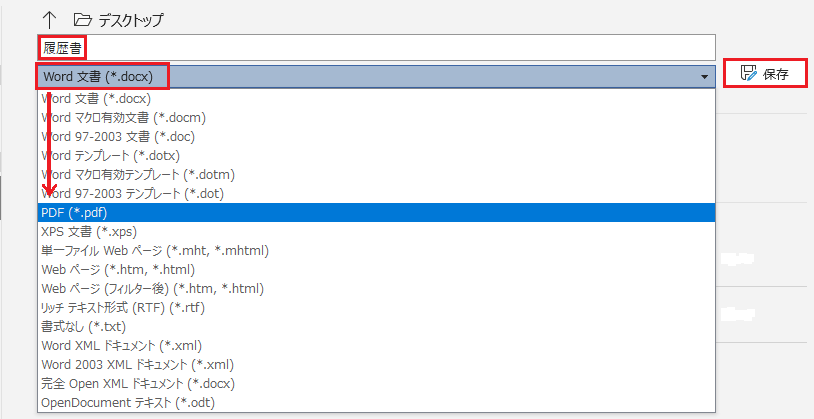This screenshot has height=419, width=814.
Task: Click the save floppy disk icon
Action: pos(747,73)
